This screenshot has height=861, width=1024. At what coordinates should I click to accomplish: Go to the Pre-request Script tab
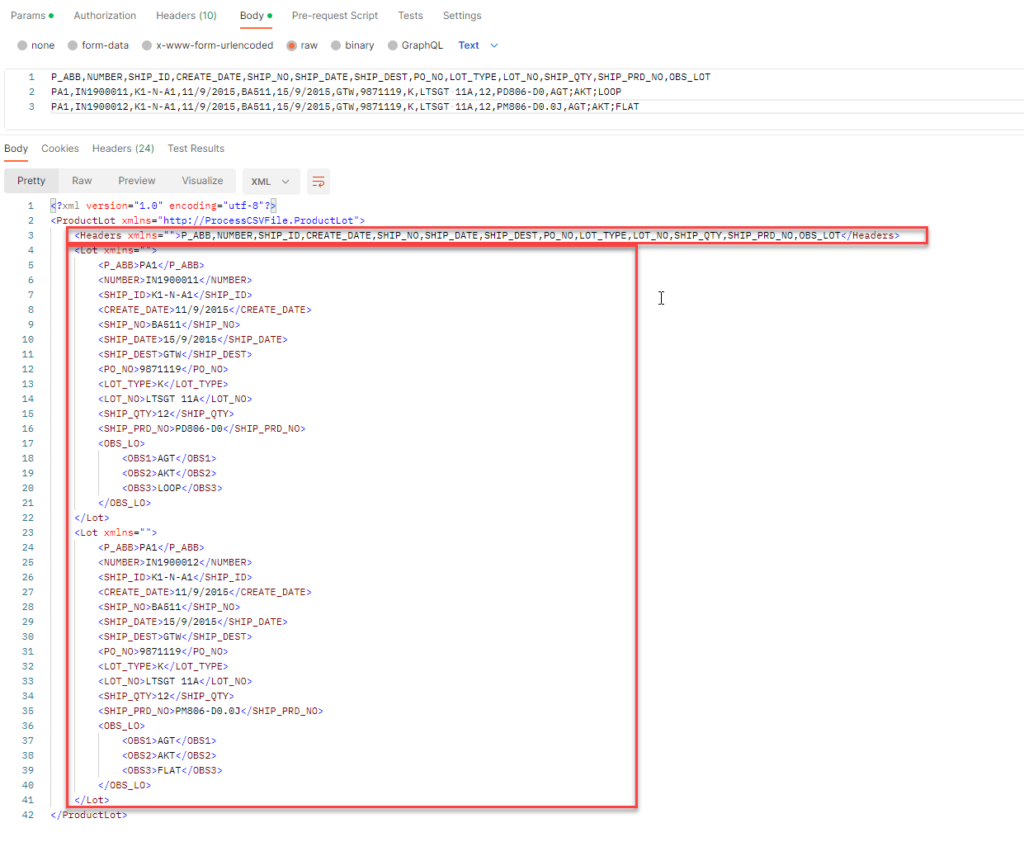click(x=335, y=16)
